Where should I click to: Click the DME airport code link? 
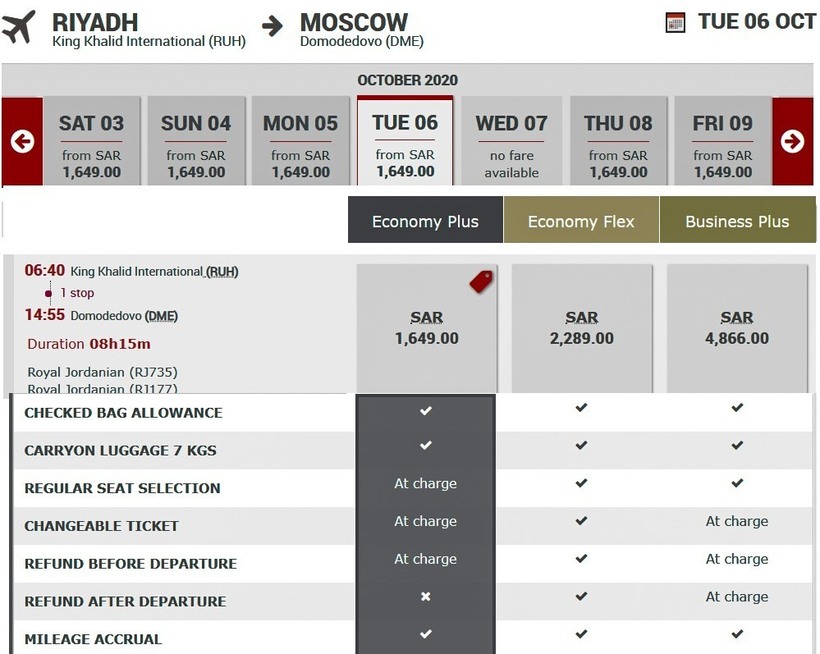pyautogui.click(x=161, y=316)
